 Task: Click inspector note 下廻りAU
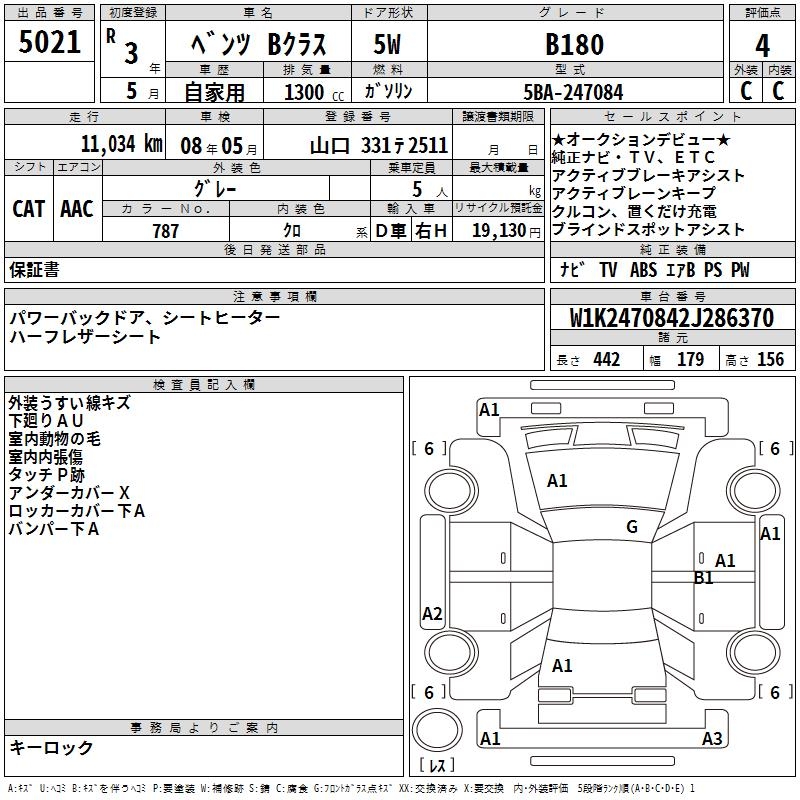(x=46, y=421)
